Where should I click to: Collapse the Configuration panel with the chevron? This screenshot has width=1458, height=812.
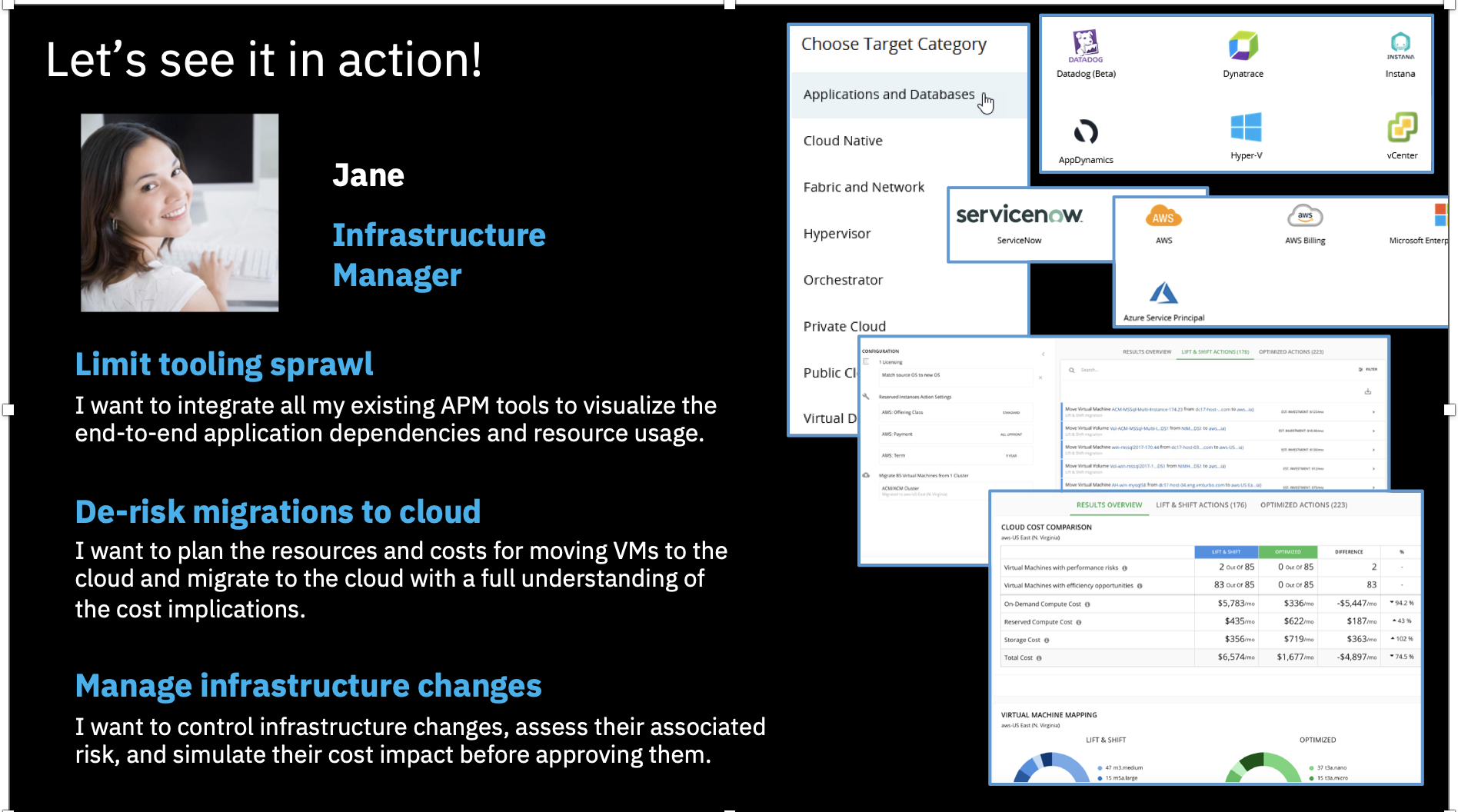[x=1043, y=354]
